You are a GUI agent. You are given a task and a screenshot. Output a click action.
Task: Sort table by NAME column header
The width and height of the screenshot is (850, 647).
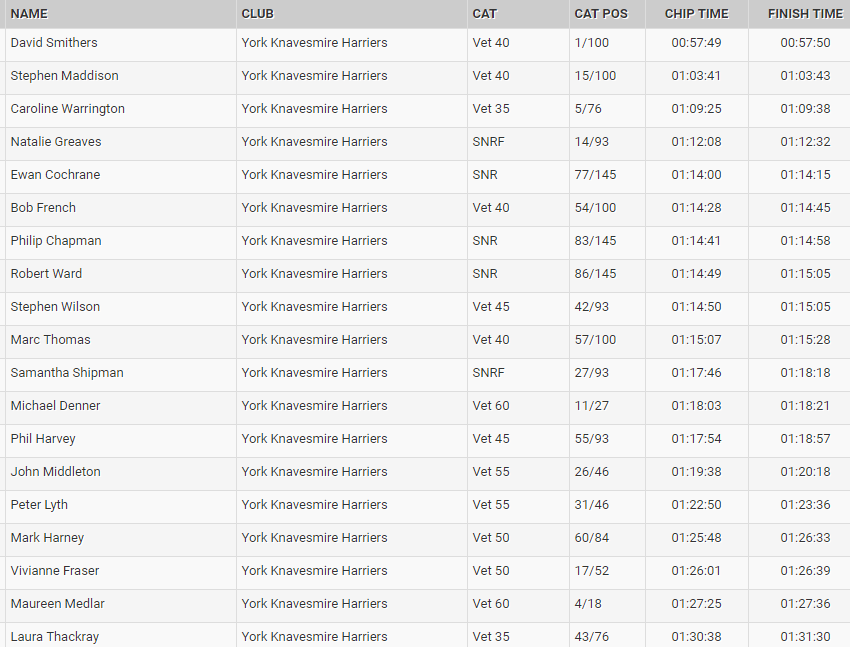coord(29,14)
